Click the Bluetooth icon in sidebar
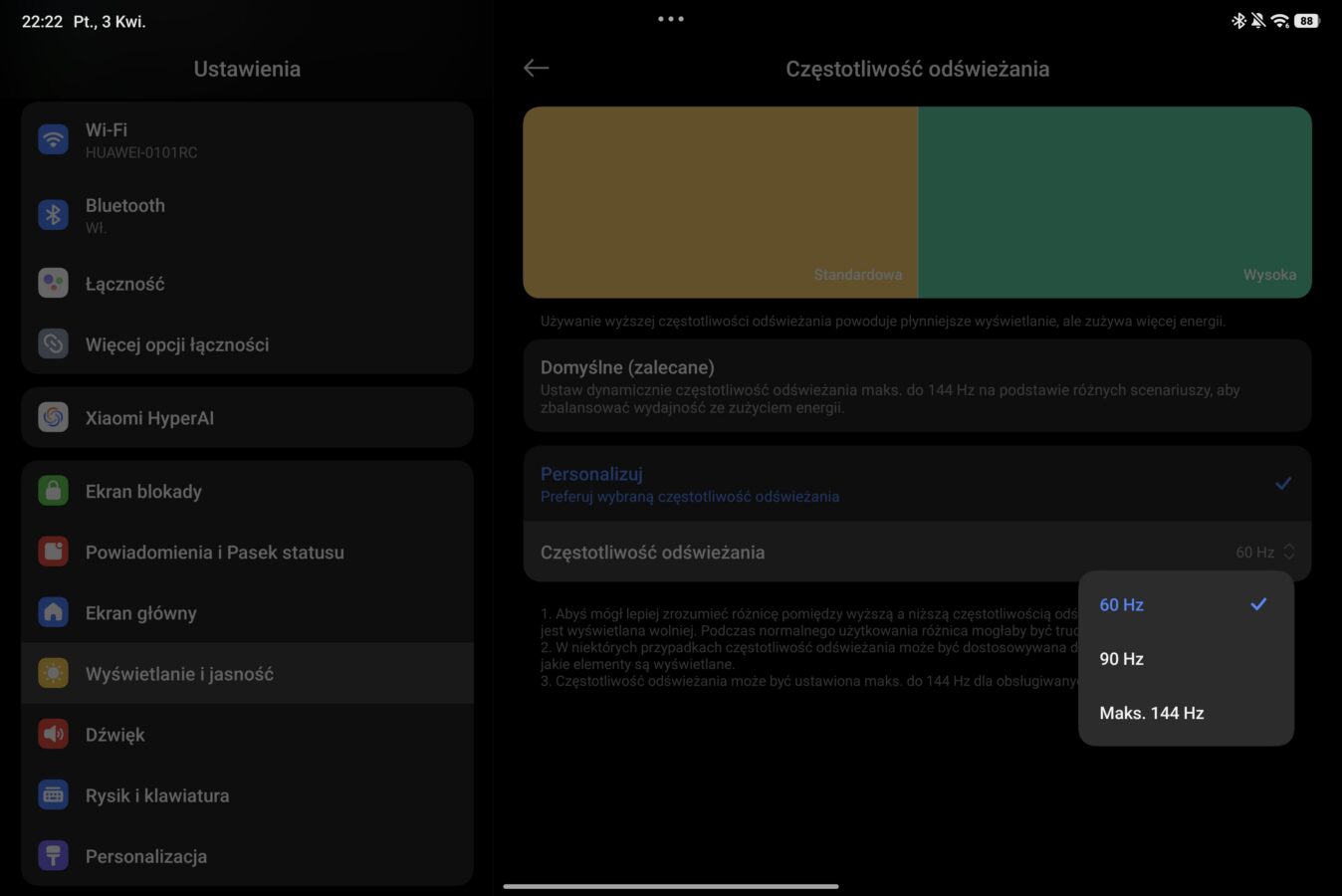1342x896 pixels. click(x=53, y=215)
